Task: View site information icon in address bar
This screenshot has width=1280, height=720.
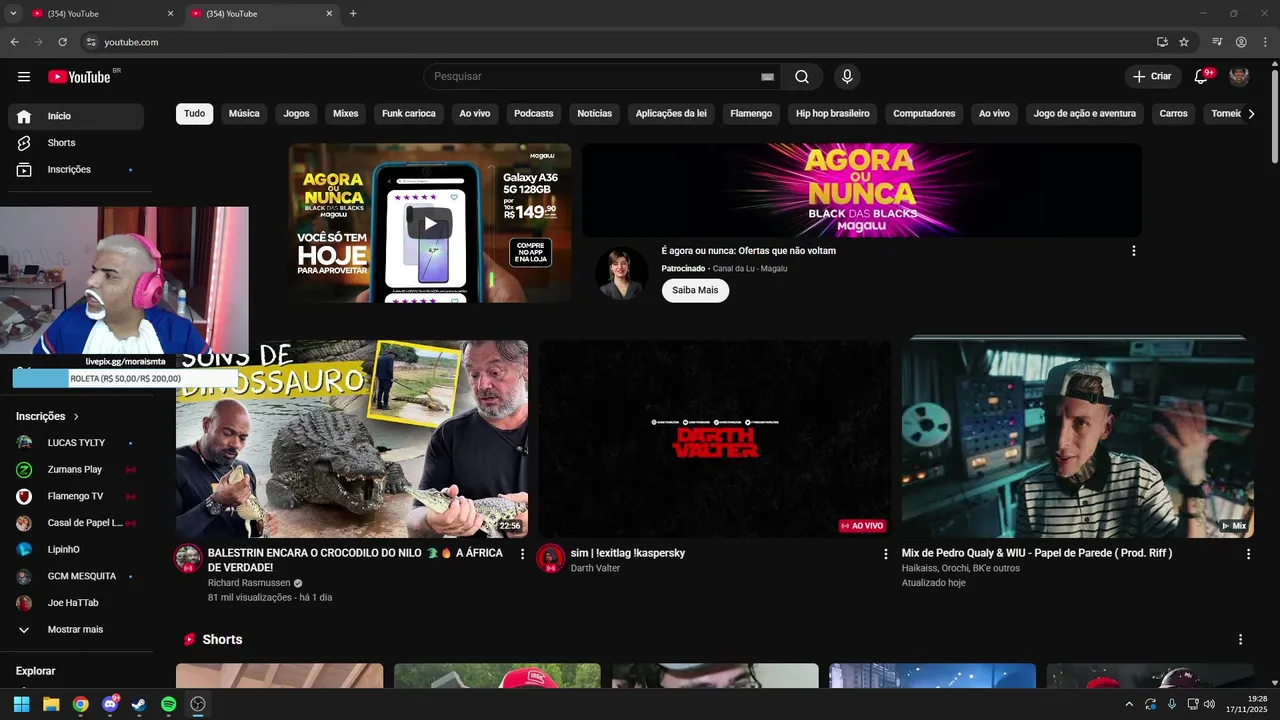Action: (x=91, y=42)
